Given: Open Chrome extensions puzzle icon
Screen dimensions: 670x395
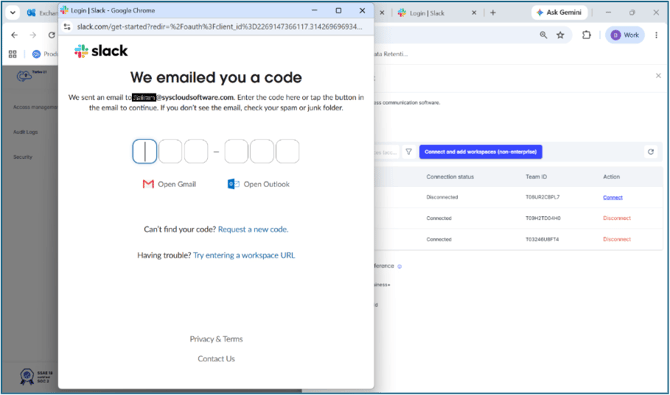Looking at the screenshot, I should click(x=586, y=35).
